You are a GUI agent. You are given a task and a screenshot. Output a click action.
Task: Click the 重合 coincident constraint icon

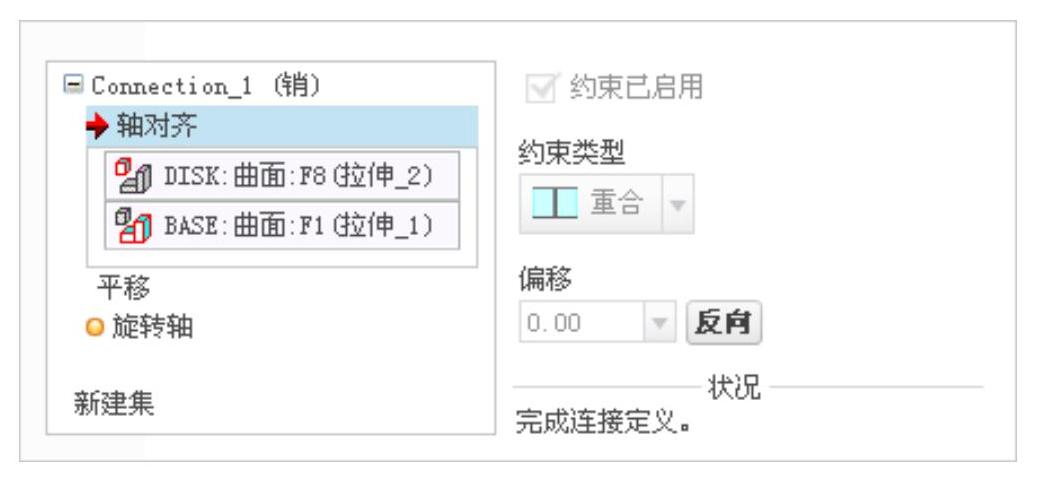555,203
